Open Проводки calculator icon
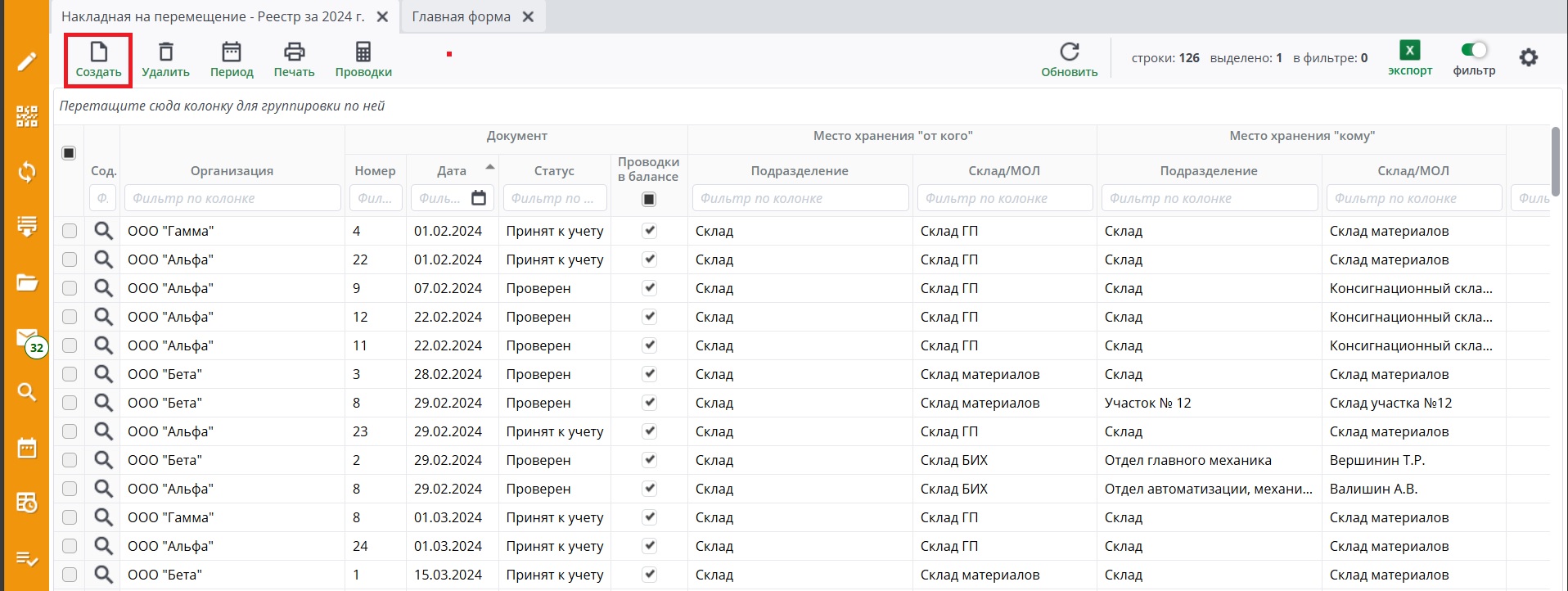This screenshot has height=591, width=1568. [363, 52]
